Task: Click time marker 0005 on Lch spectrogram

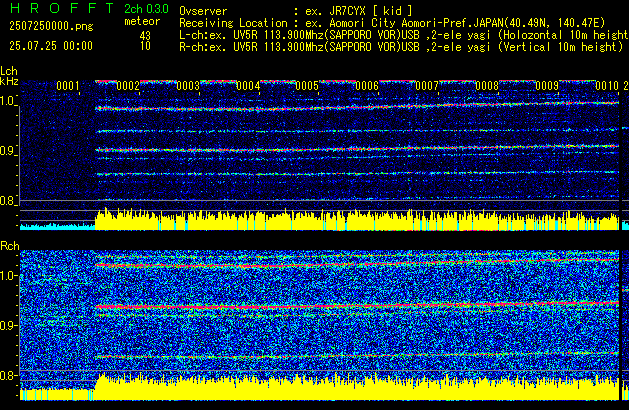Action: (307, 86)
